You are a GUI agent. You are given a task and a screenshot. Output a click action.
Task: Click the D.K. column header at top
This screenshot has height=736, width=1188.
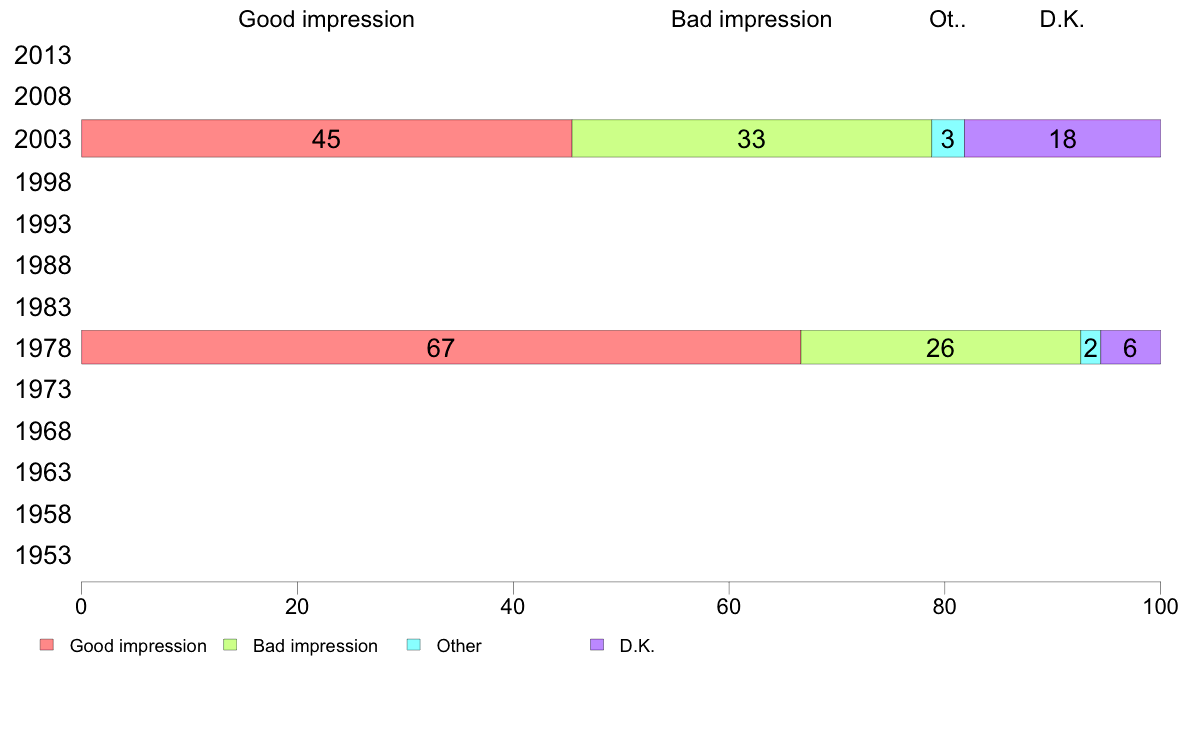click(1062, 20)
